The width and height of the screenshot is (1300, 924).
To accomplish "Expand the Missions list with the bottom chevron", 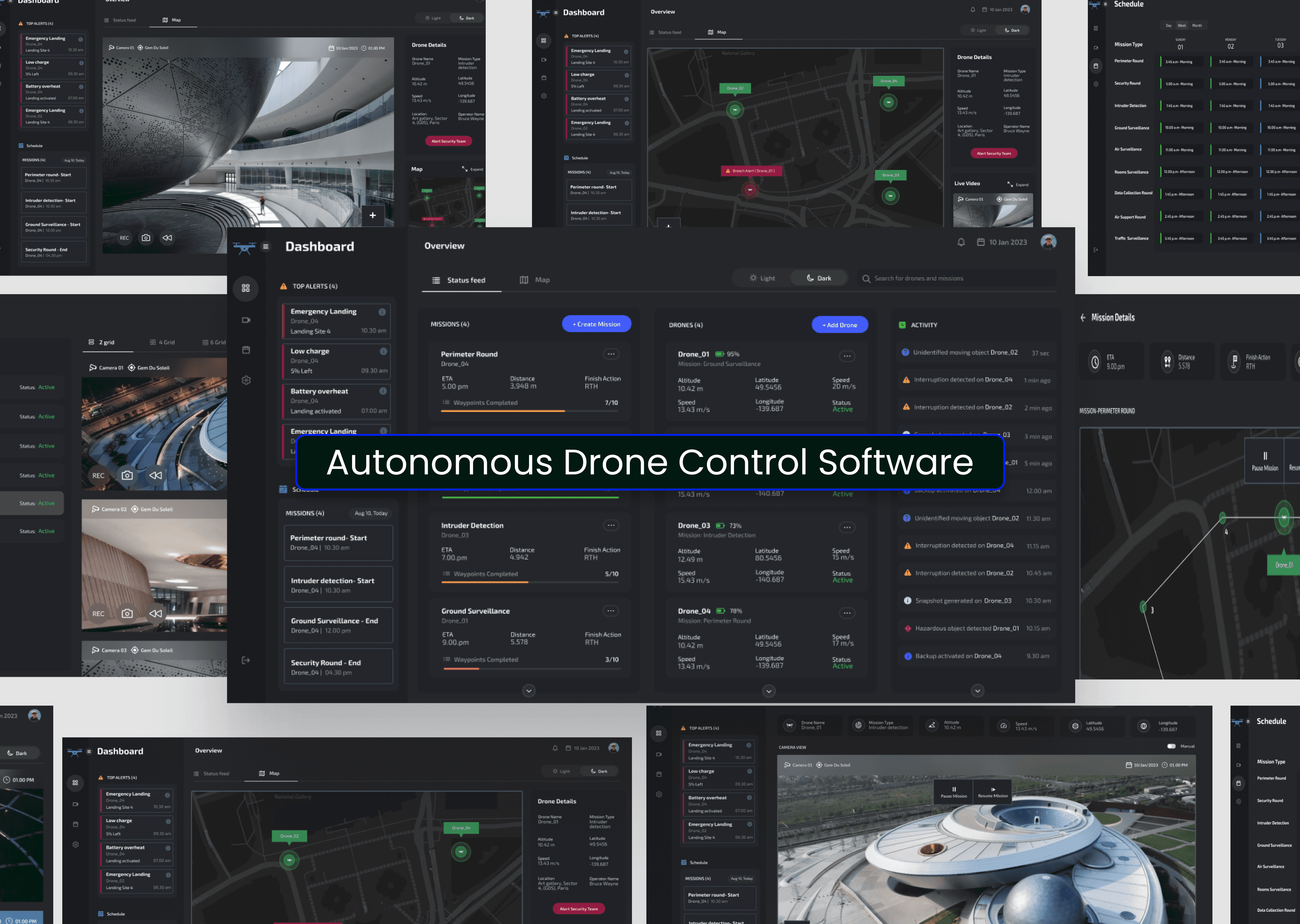I will (529, 691).
